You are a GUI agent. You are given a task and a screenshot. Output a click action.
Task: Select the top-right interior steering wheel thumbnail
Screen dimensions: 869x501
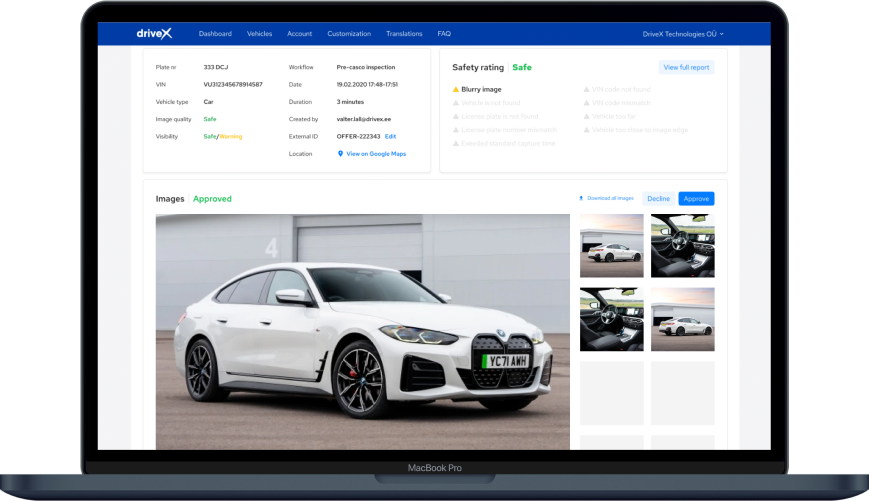683,246
